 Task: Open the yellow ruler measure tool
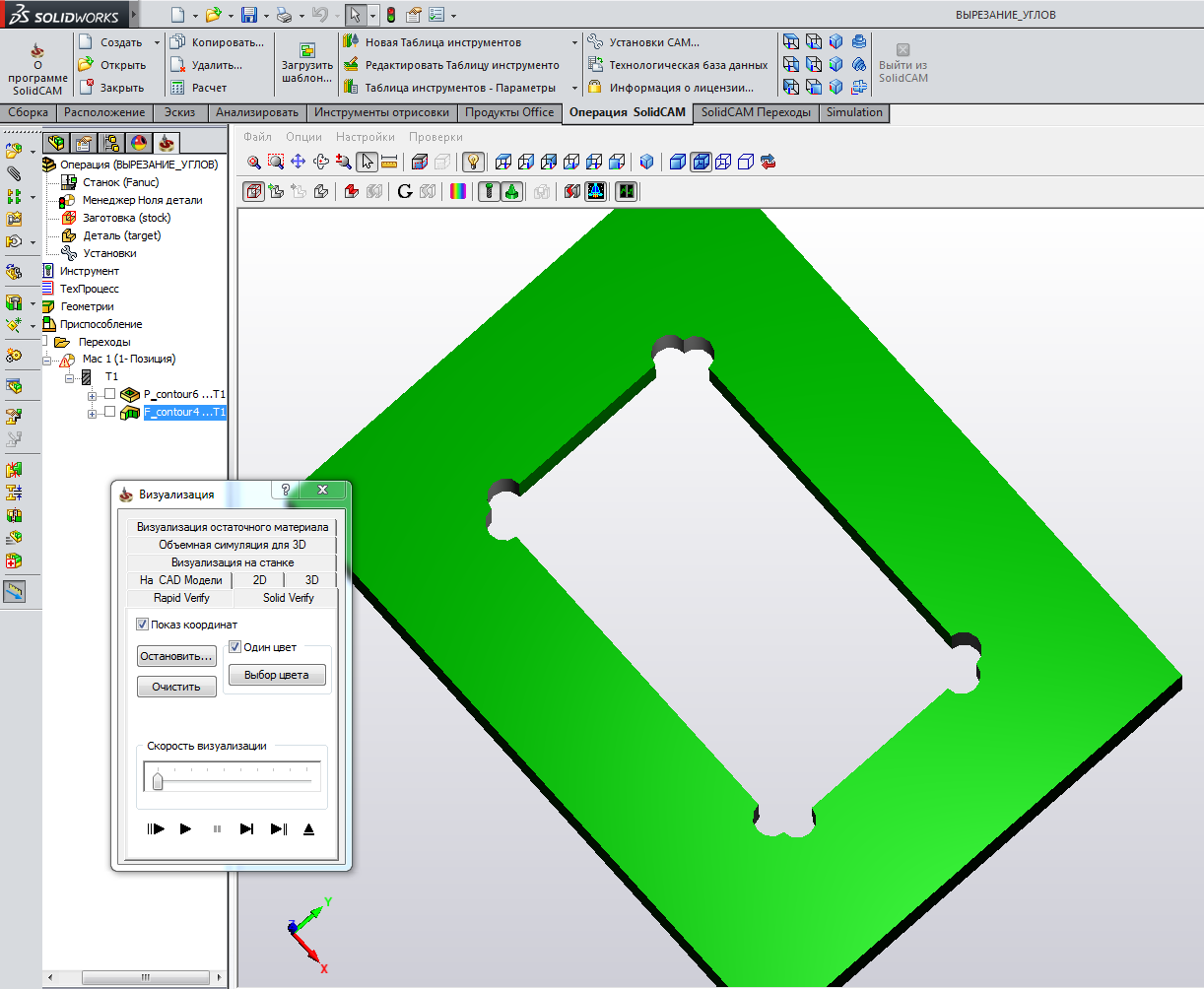[x=388, y=162]
